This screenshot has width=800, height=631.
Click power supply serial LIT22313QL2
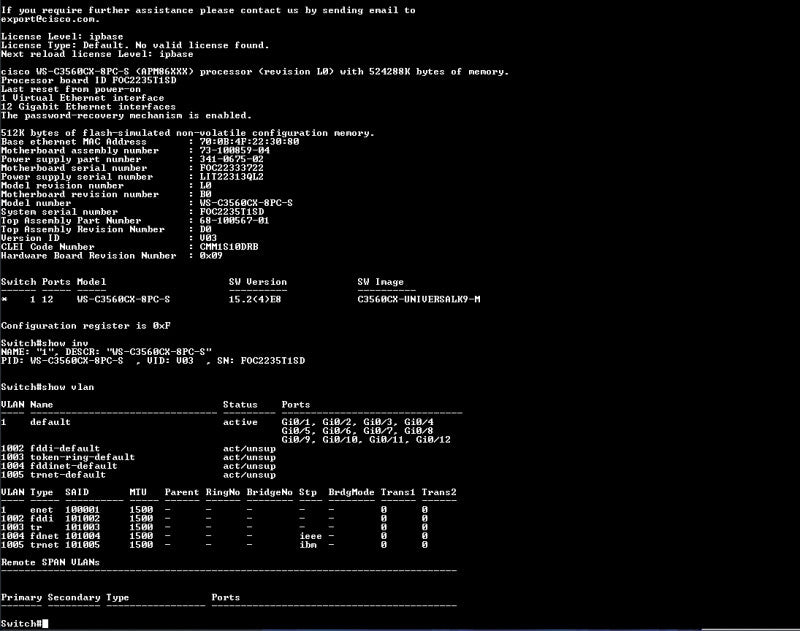pyautogui.click(x=232, y=177)
